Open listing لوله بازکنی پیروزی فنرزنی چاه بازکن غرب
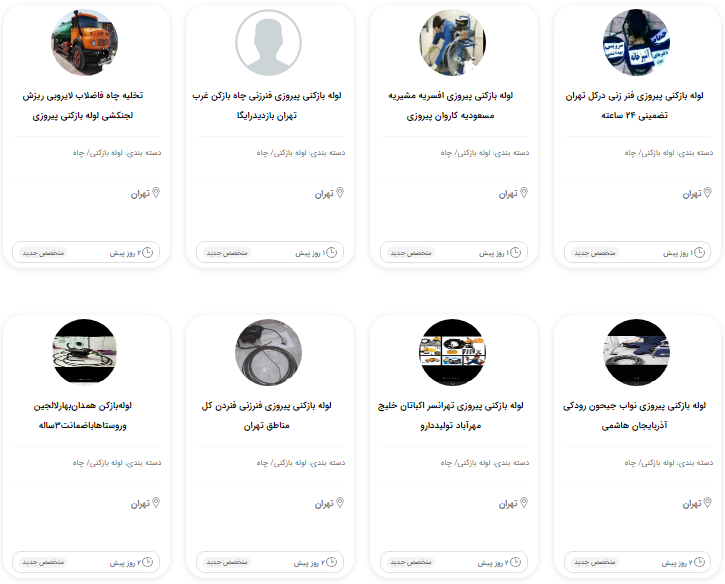The height and width of the screenshot is (584, 725). [x=267, y=105]
